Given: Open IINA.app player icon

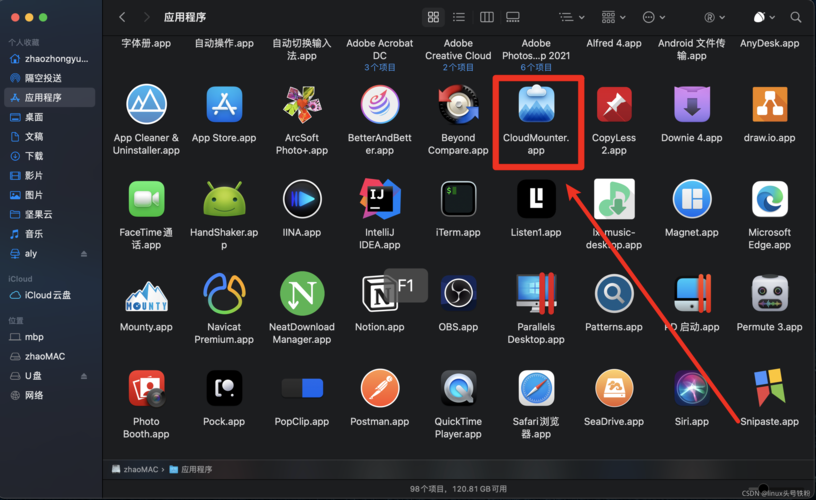Looking at the screenshot, I should [302, 199].
